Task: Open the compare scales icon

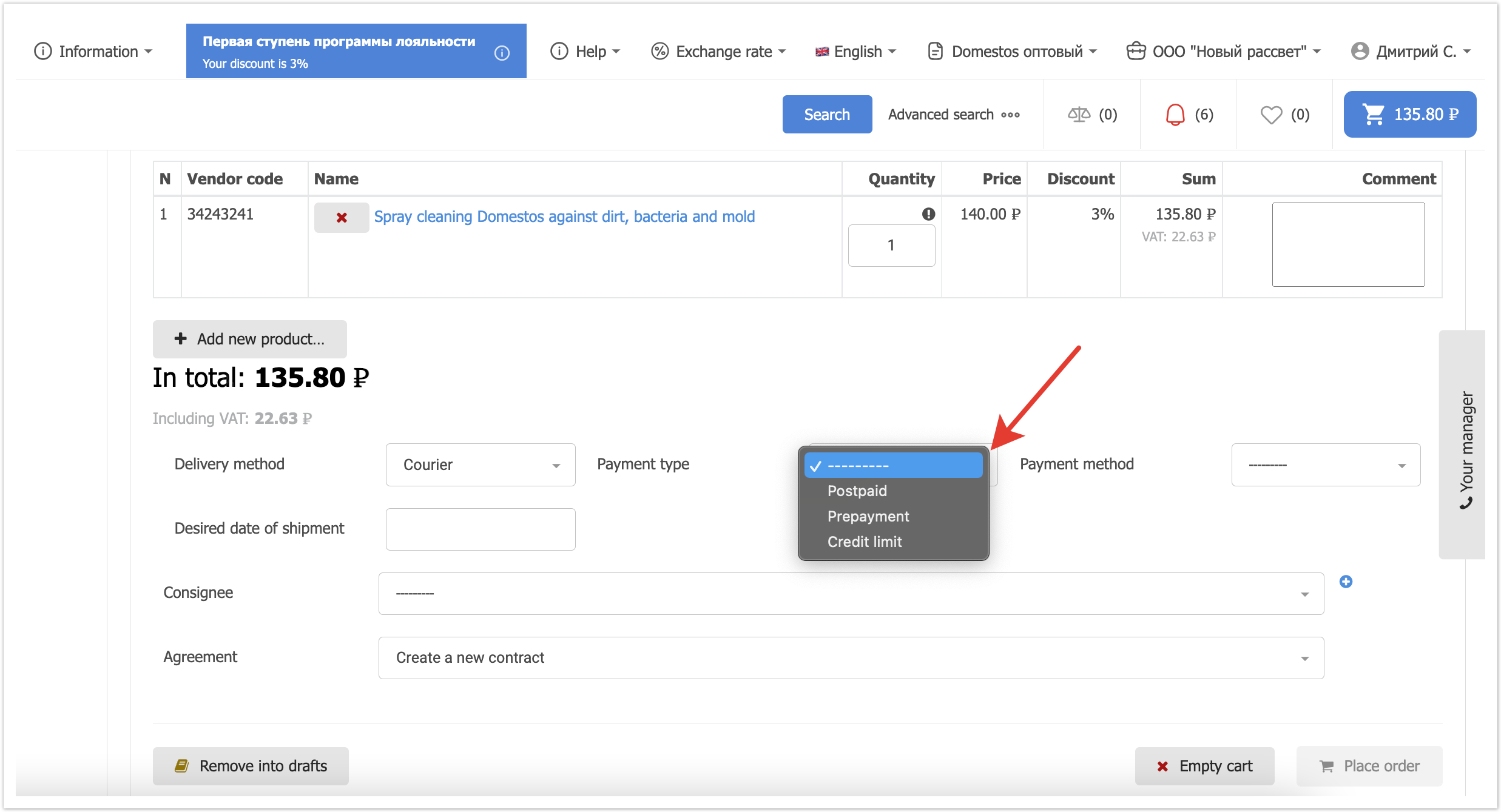Action: click(1079, 115)
